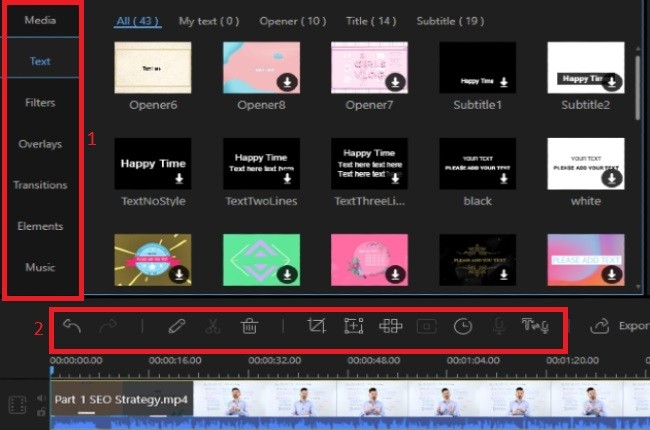The width and height of the screenshot is (650, 430).
Task: Switch to the Subtitle ( 19 ) tab
Action: [x=451, y=20]
